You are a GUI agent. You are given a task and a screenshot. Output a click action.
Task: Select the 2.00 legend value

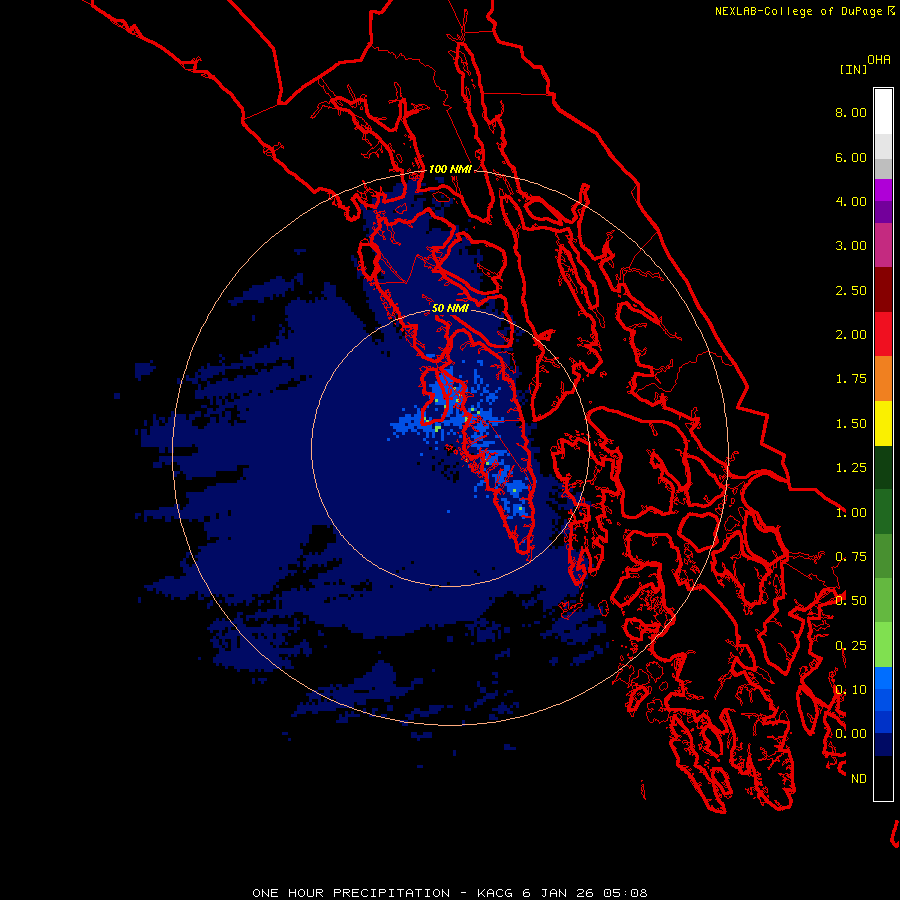coord(851,335)
